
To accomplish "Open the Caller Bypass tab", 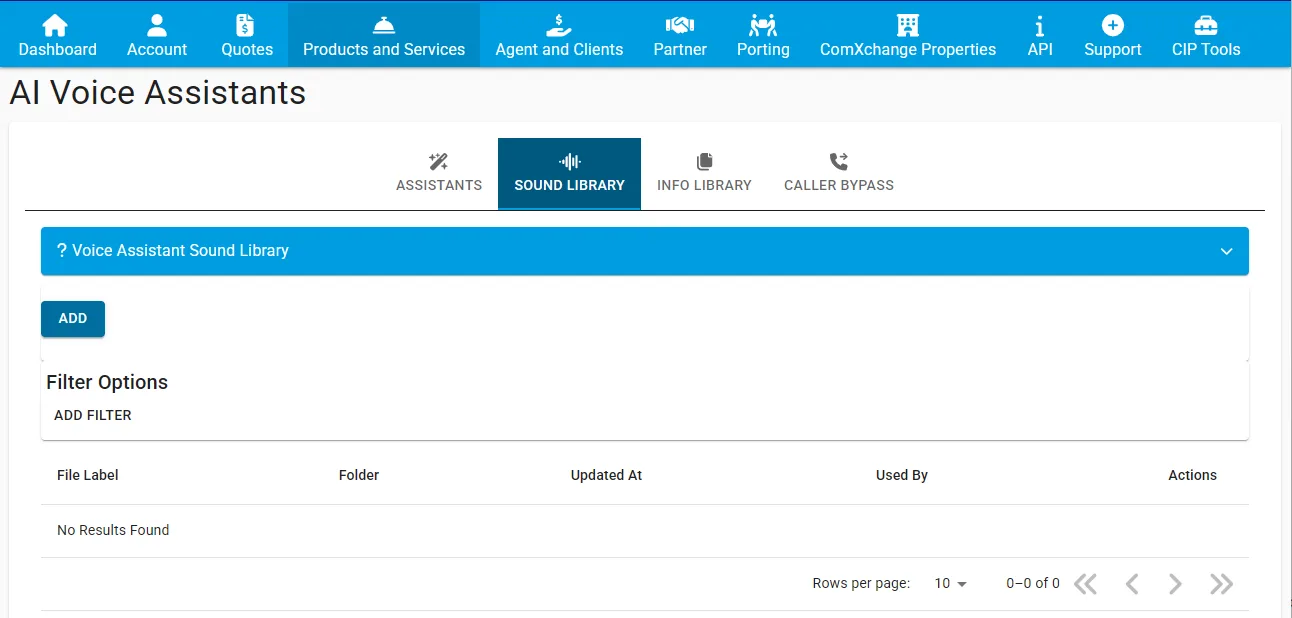I will click(x=839, y=174).
